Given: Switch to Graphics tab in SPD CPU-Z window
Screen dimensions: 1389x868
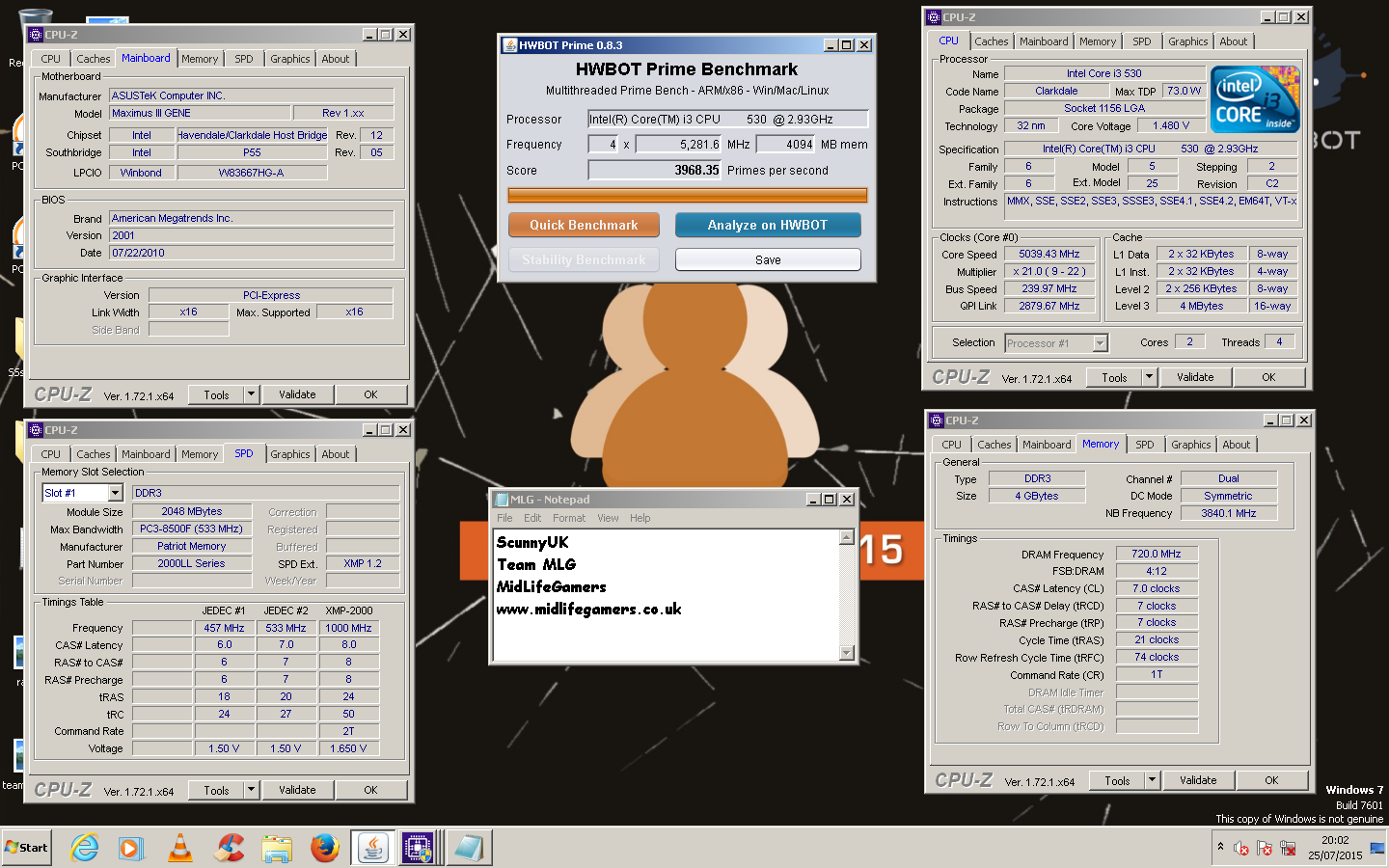Looking at the screenshot, I should click(290, 454).
